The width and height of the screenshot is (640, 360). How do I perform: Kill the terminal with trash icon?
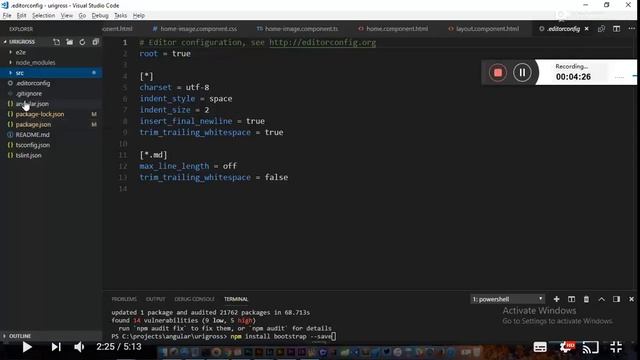(586, 299)
